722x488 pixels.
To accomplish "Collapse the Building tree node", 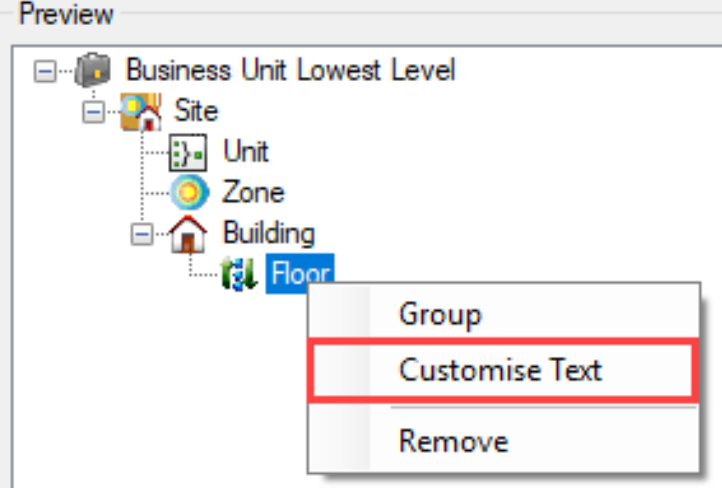I will (x=141, y=234).
